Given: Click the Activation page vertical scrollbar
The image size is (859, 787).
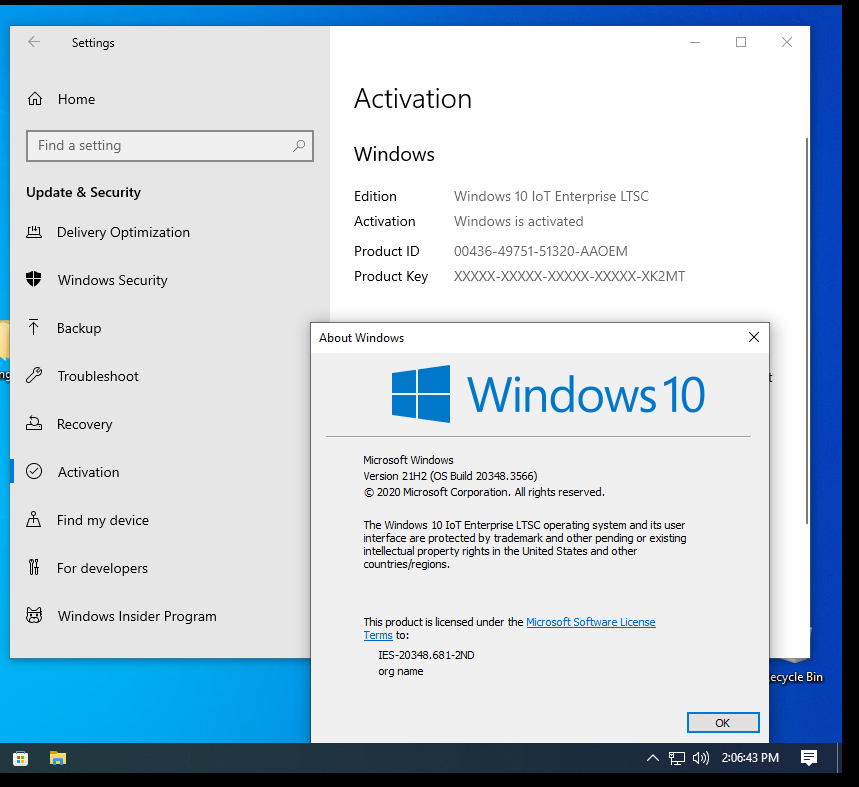Looking at the screenshot, I should coord(806,330).
